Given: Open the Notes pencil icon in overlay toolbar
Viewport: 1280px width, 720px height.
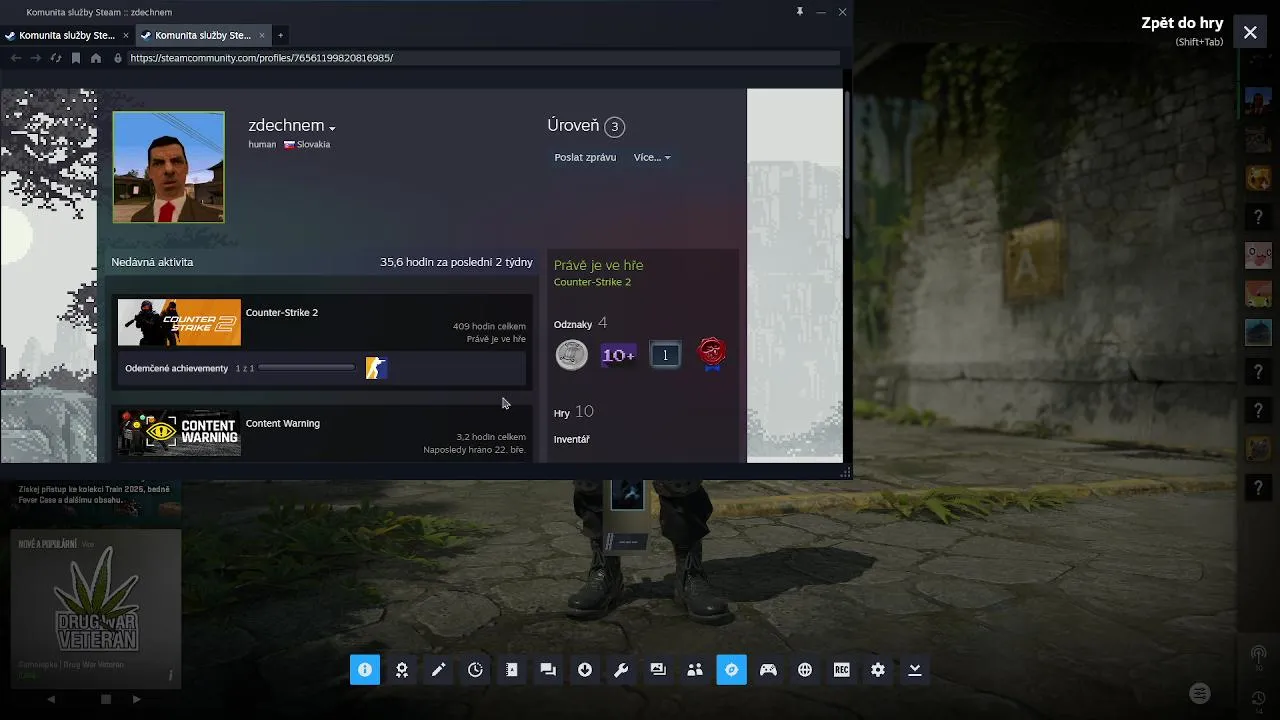Looking at the screenshot, I should coord(438,670).
